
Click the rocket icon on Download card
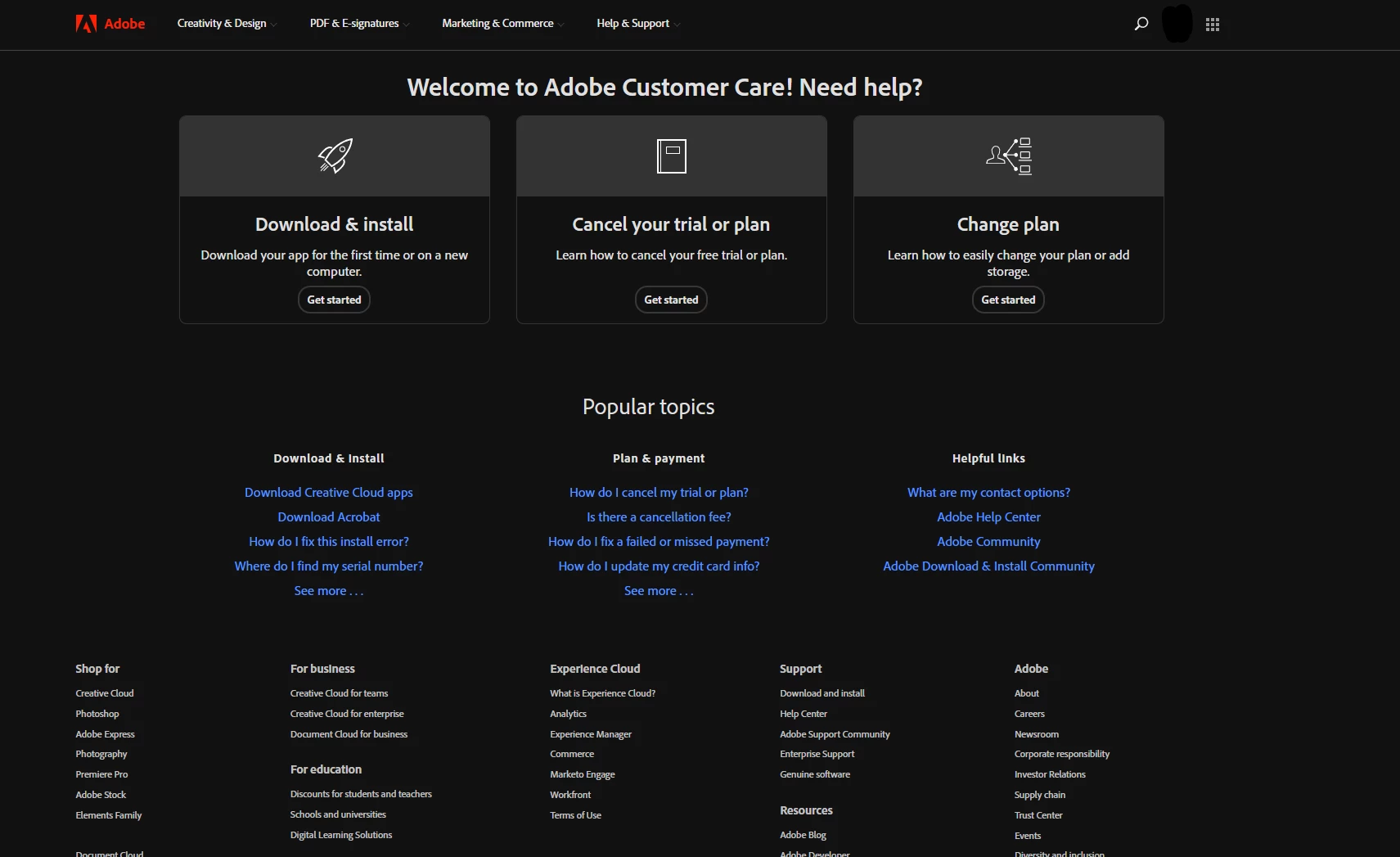point(335,156)
